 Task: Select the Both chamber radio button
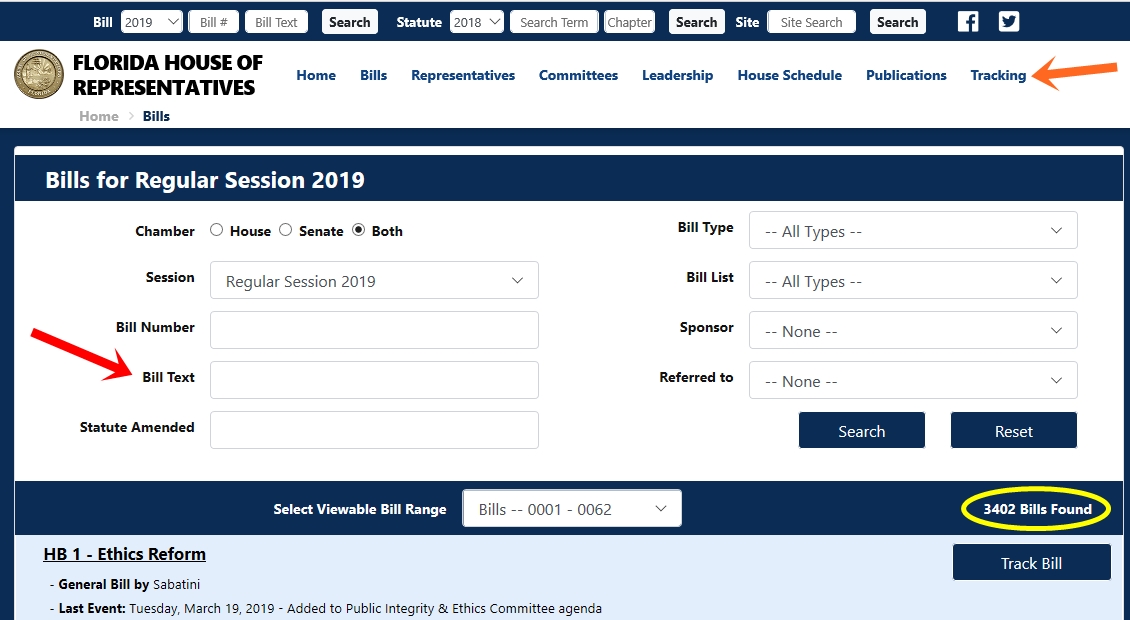[358, 230]
